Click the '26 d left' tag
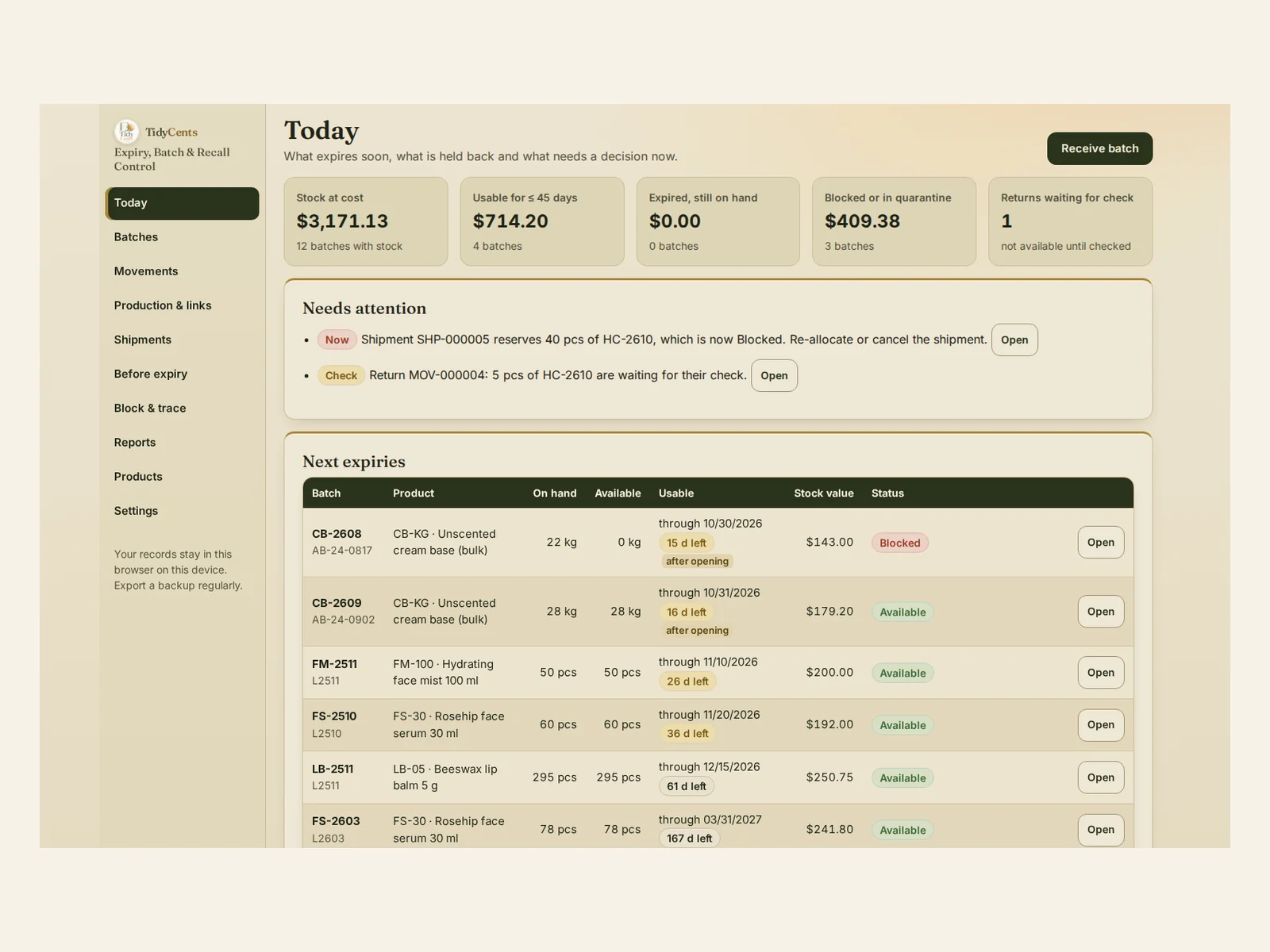The image size is (1270, 952). point(687,681)
